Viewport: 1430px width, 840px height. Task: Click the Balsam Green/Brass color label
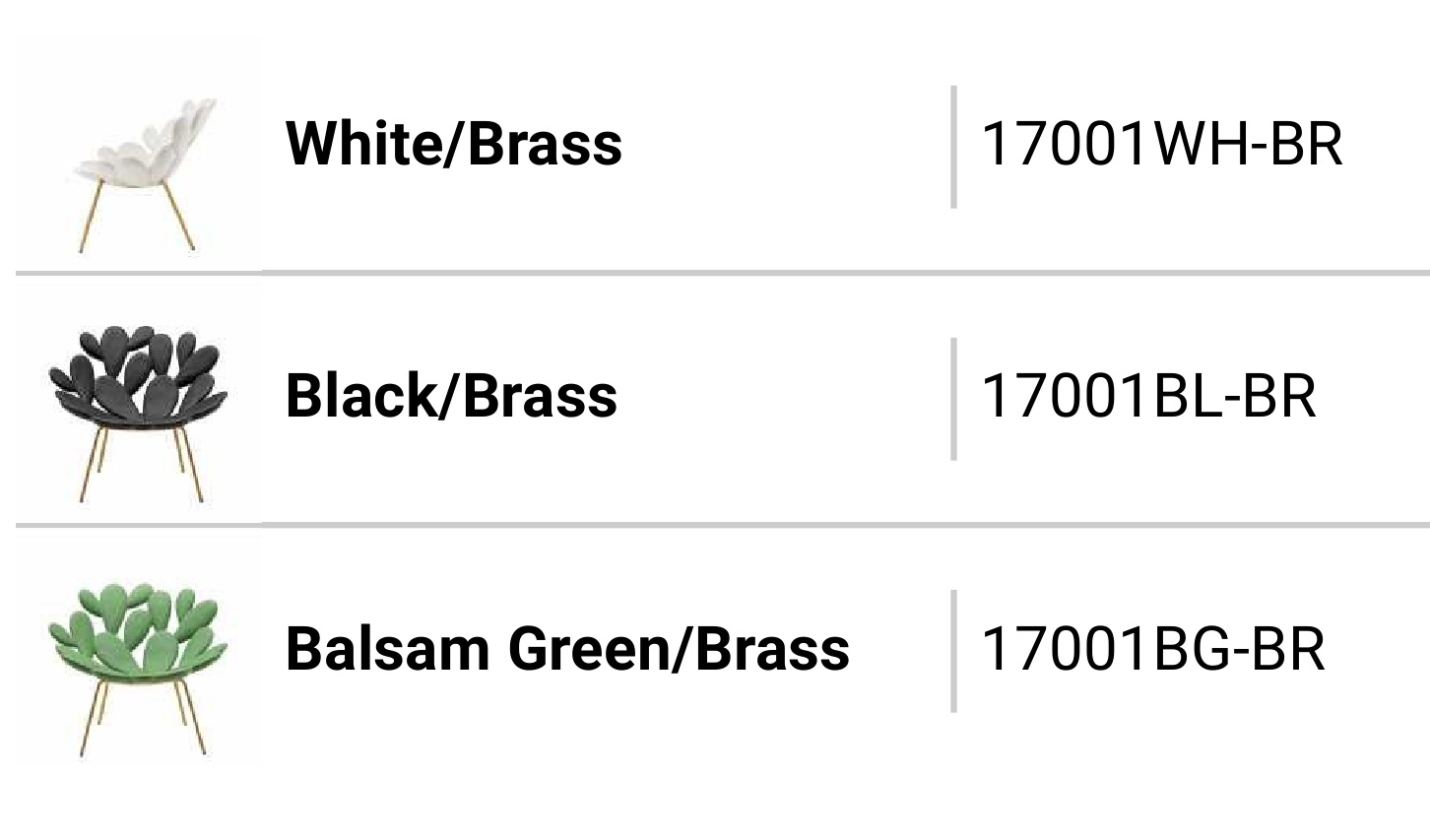pyautogui.click(x=567, y=649)
